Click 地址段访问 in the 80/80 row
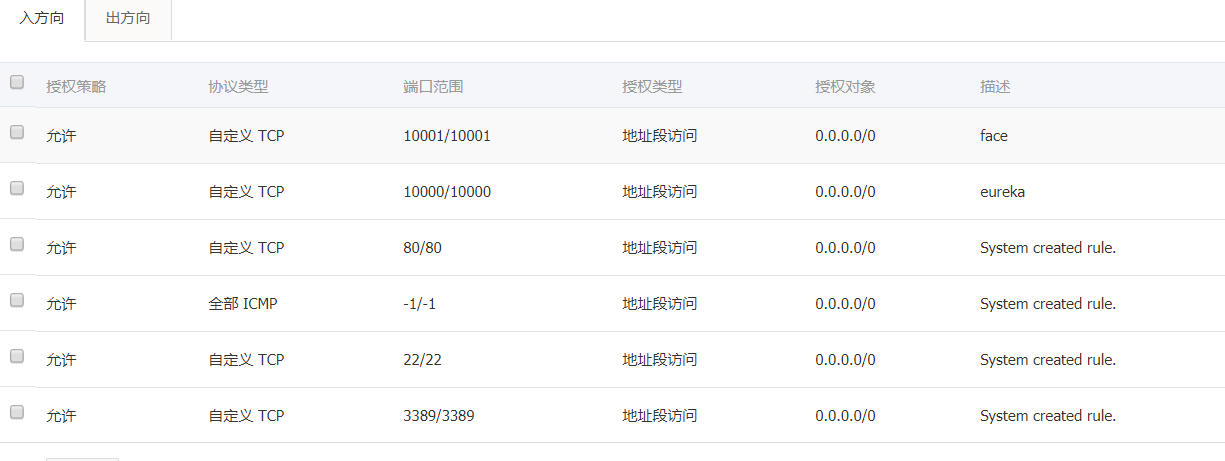1225x461 pixels. pos(659,248)
